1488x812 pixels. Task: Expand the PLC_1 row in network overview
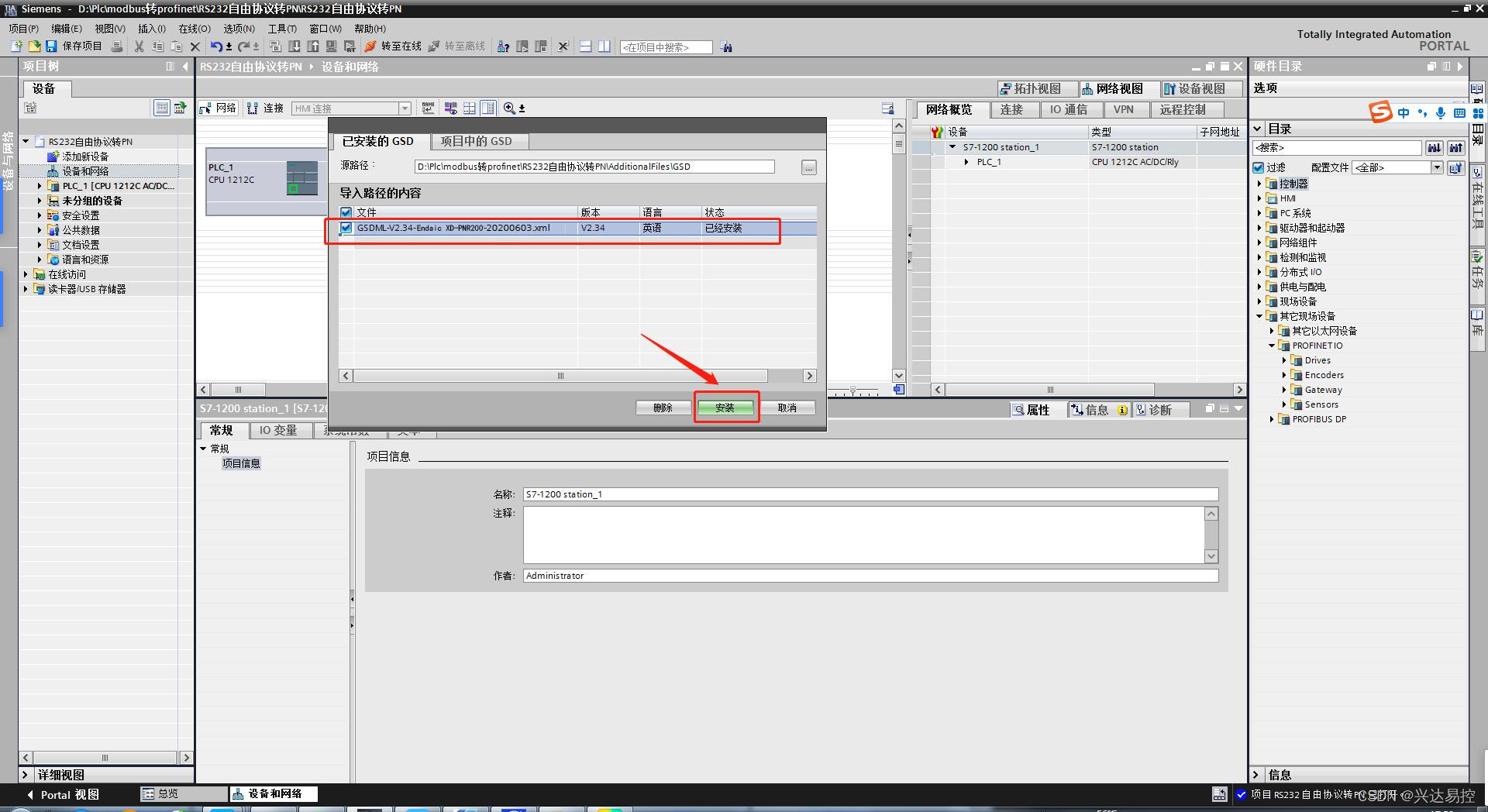(966, 162)
